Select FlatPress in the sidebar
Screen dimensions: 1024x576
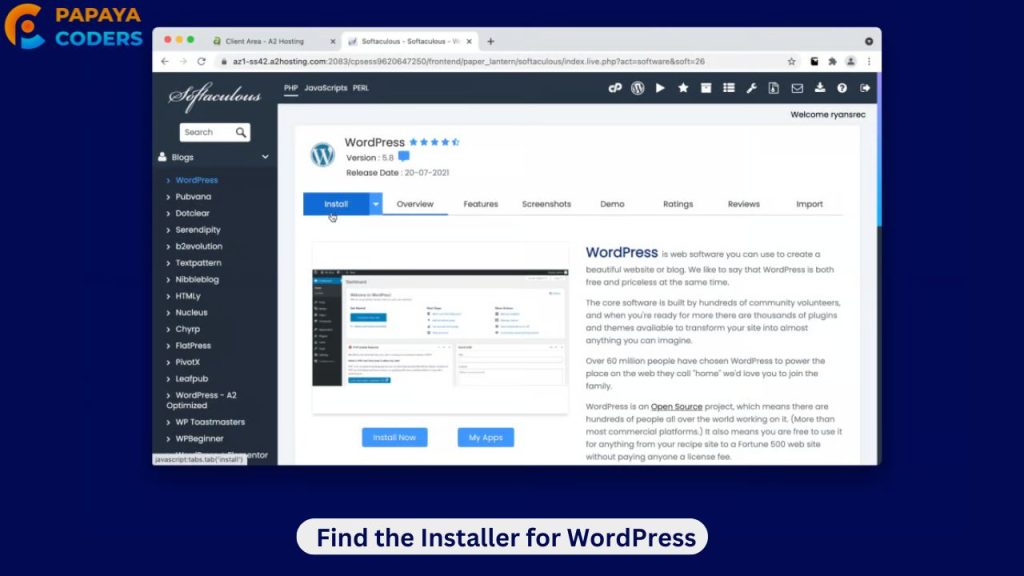point(193,345)
